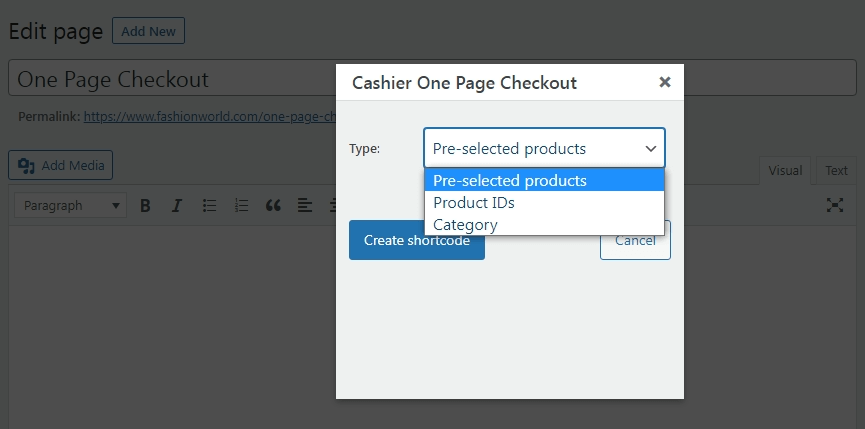The image size is (865, 429).
Task: Align text left
Action: (305, 206)
